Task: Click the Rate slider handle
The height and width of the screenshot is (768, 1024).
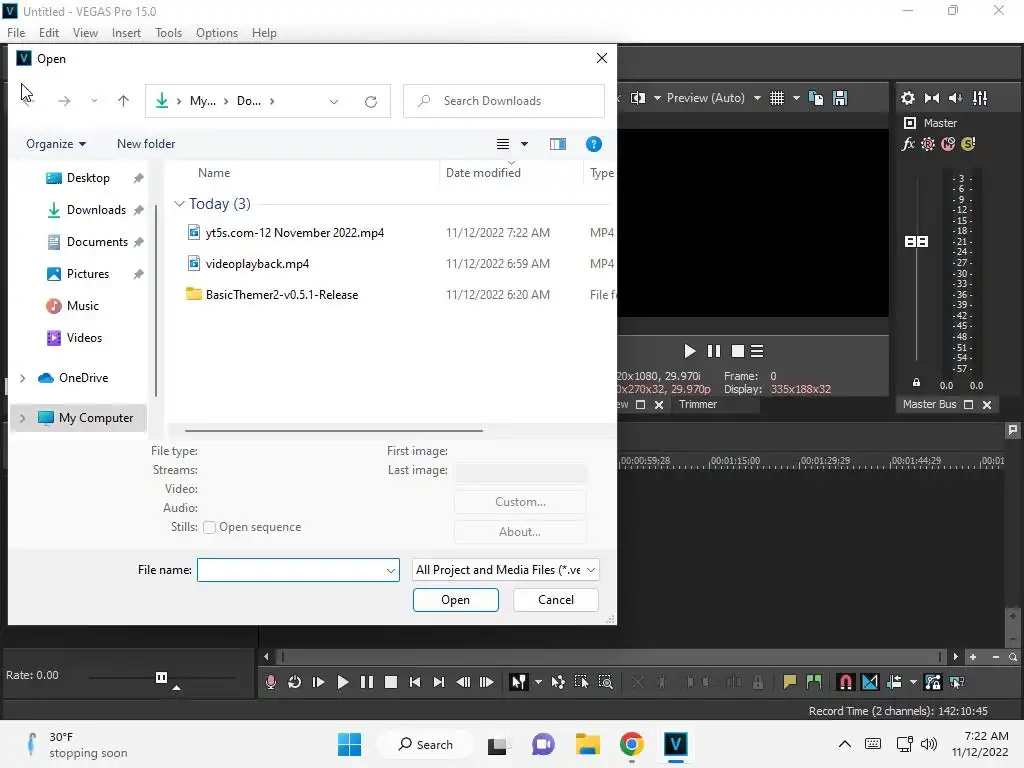Action: click(161, 677)
